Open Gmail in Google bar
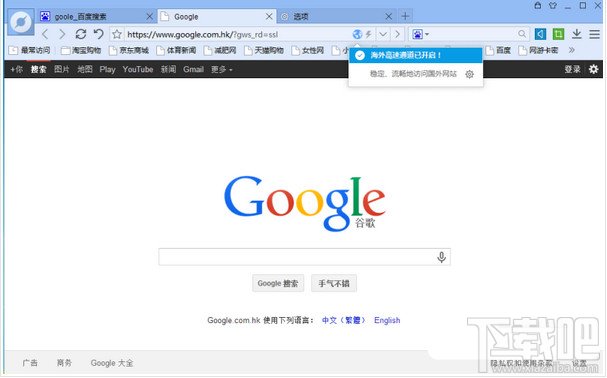Image resolution: width=607 pixels, height=378 pixels. point(193,69)
